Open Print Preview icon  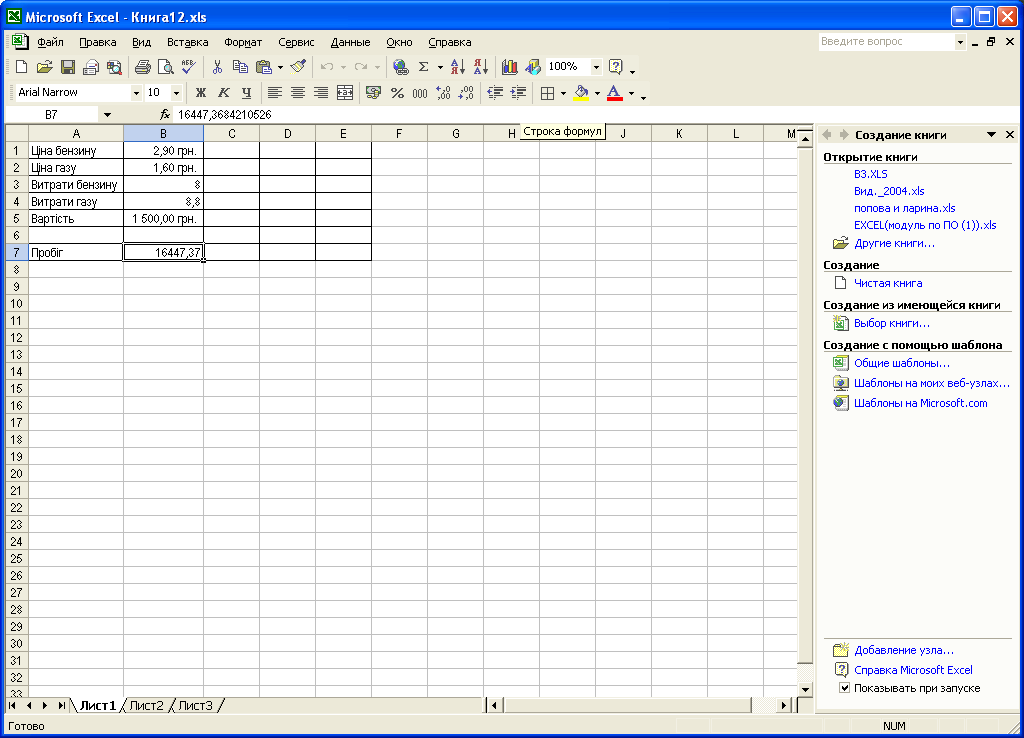(x=166, y=67)
